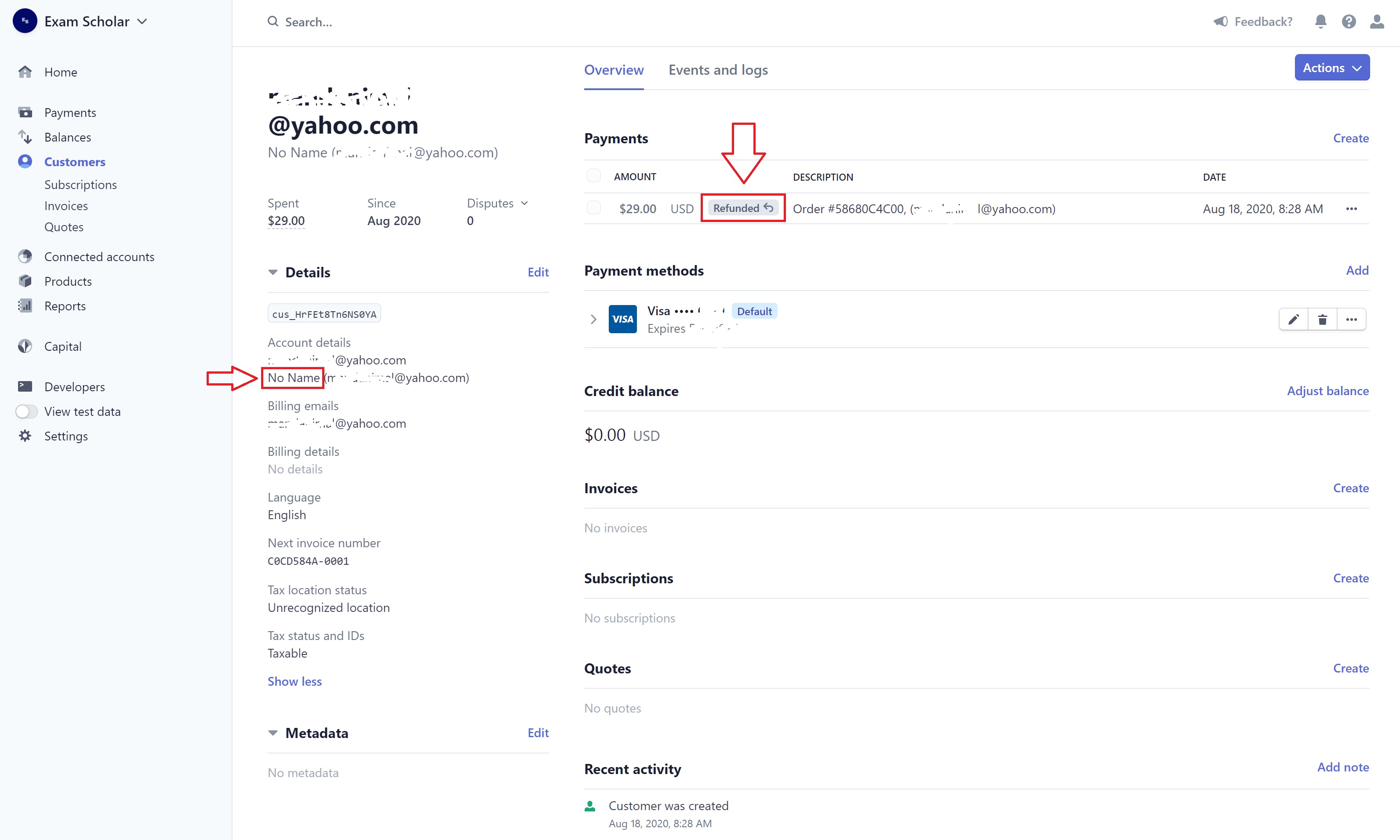Click the Reports chart icon
The height and width of the screenshot is (840, 1400).
click(x=25, y=305)
